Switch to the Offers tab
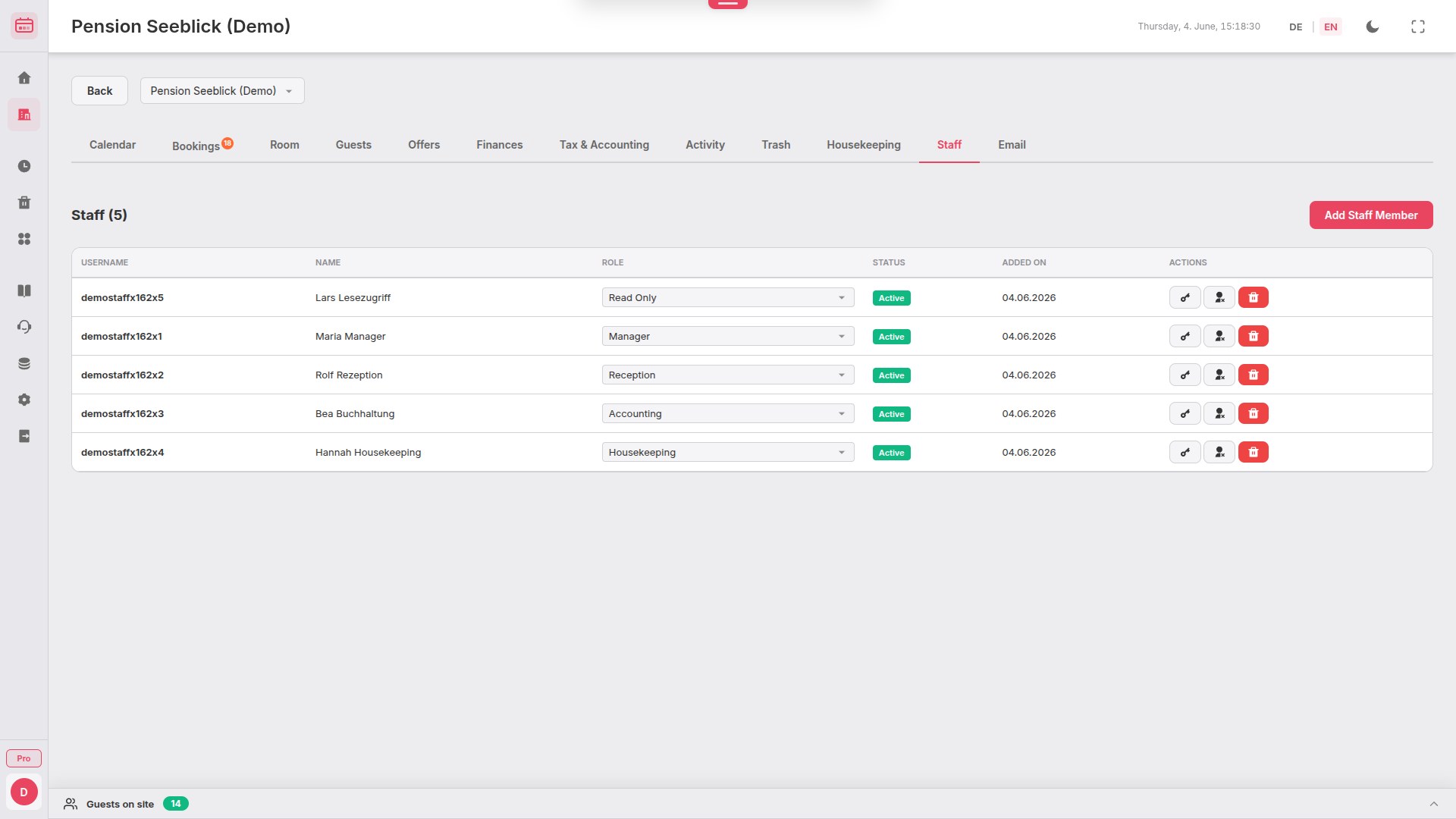 (424, 145)
